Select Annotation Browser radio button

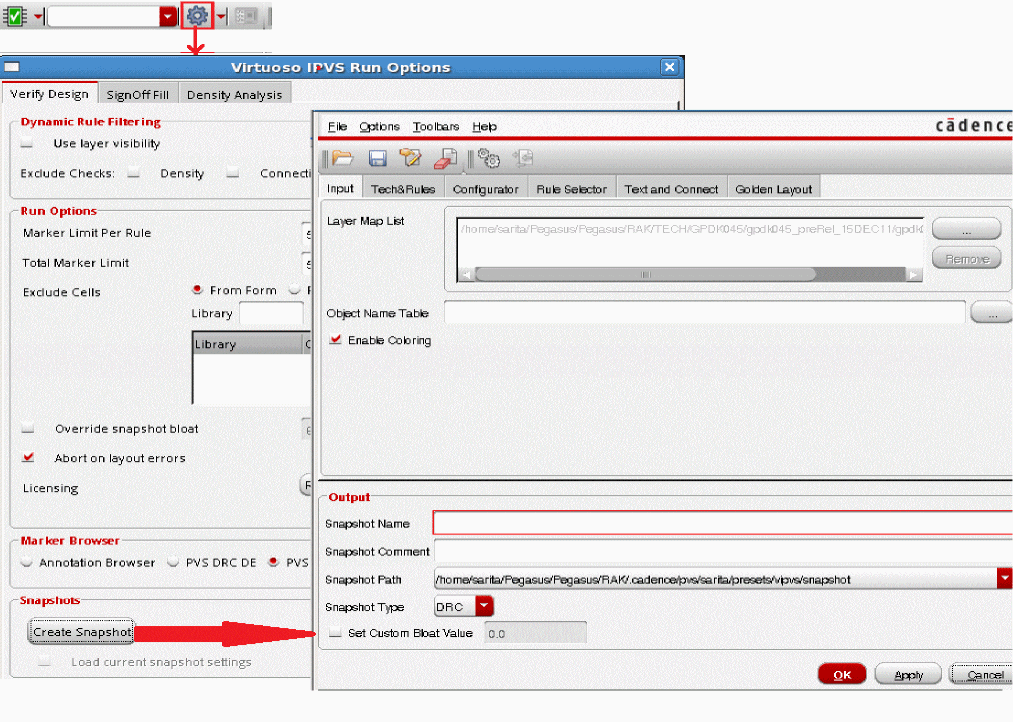27,563
